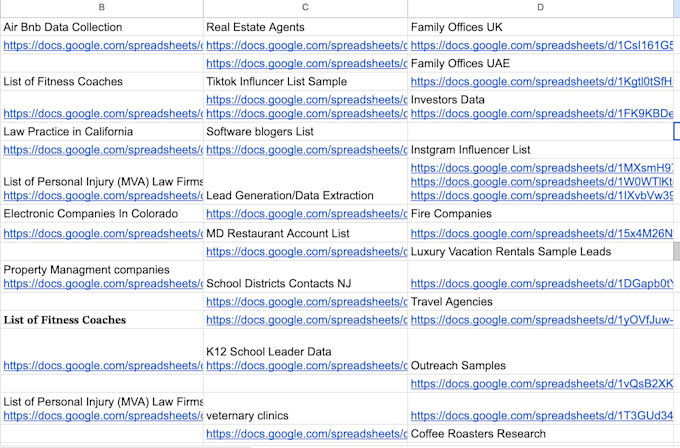
Task: Open column C link beside 'Luxury Vacation Rentals'
Action: click(307, 252)
